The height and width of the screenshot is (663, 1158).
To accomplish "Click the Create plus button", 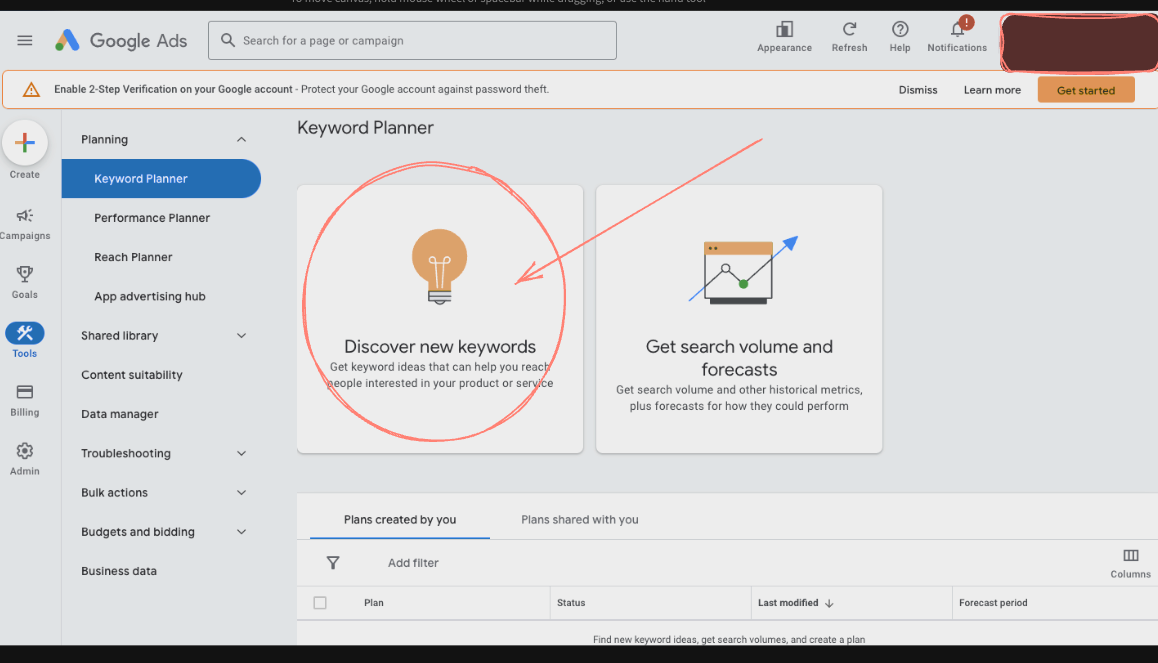I will pyautogui.click(x=24, y=142).
